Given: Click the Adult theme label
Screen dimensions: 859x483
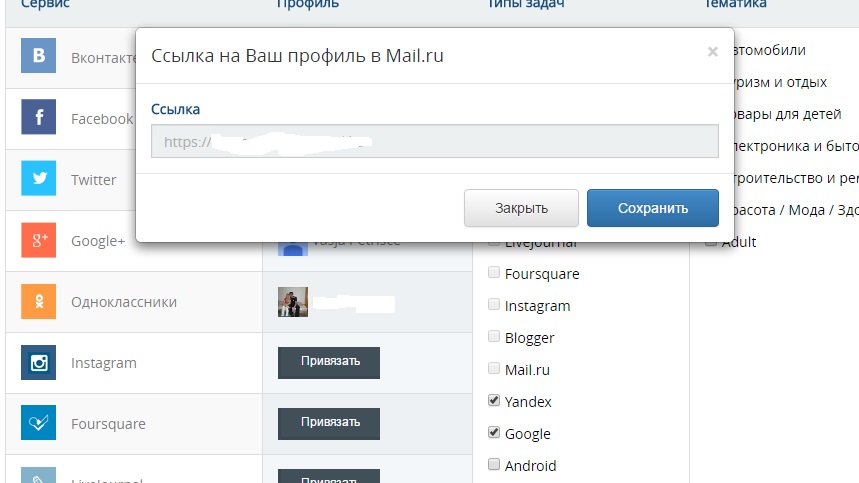Looking at the screenshot, I should 738,242.
